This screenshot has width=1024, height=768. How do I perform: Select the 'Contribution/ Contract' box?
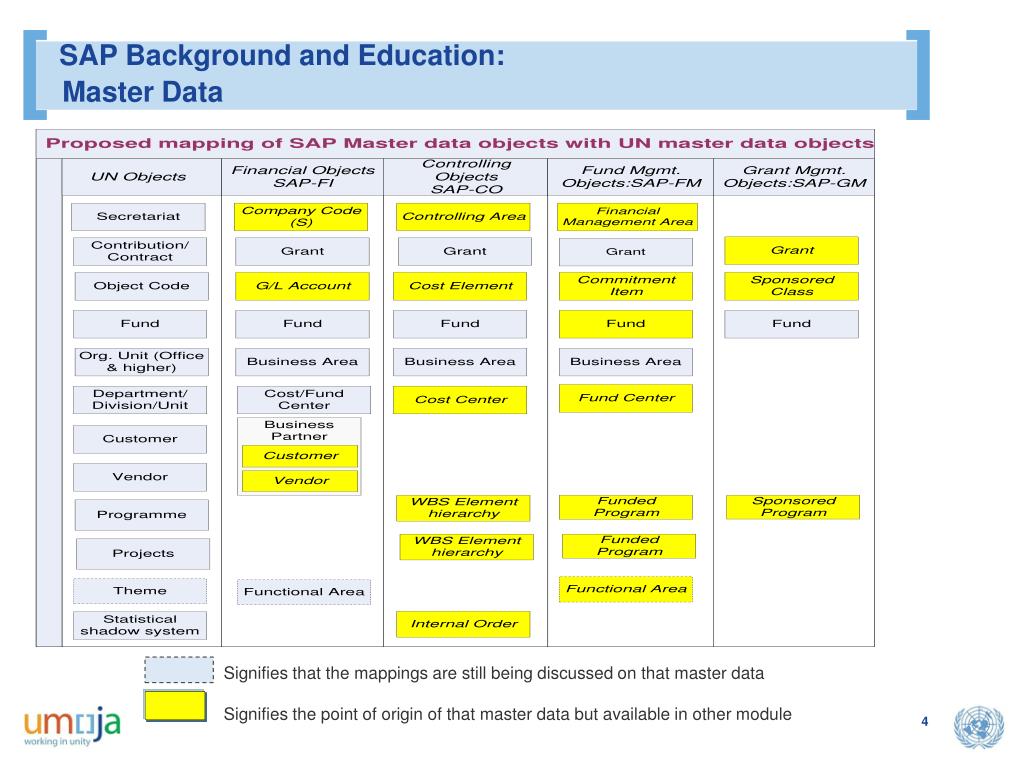point(140,251)
